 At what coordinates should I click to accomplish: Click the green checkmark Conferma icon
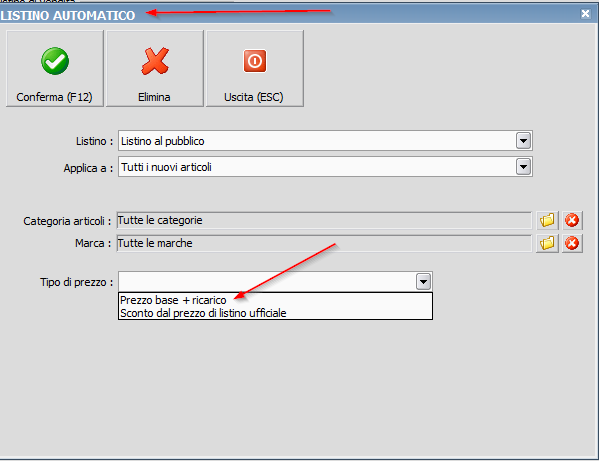tap(55, 61)
